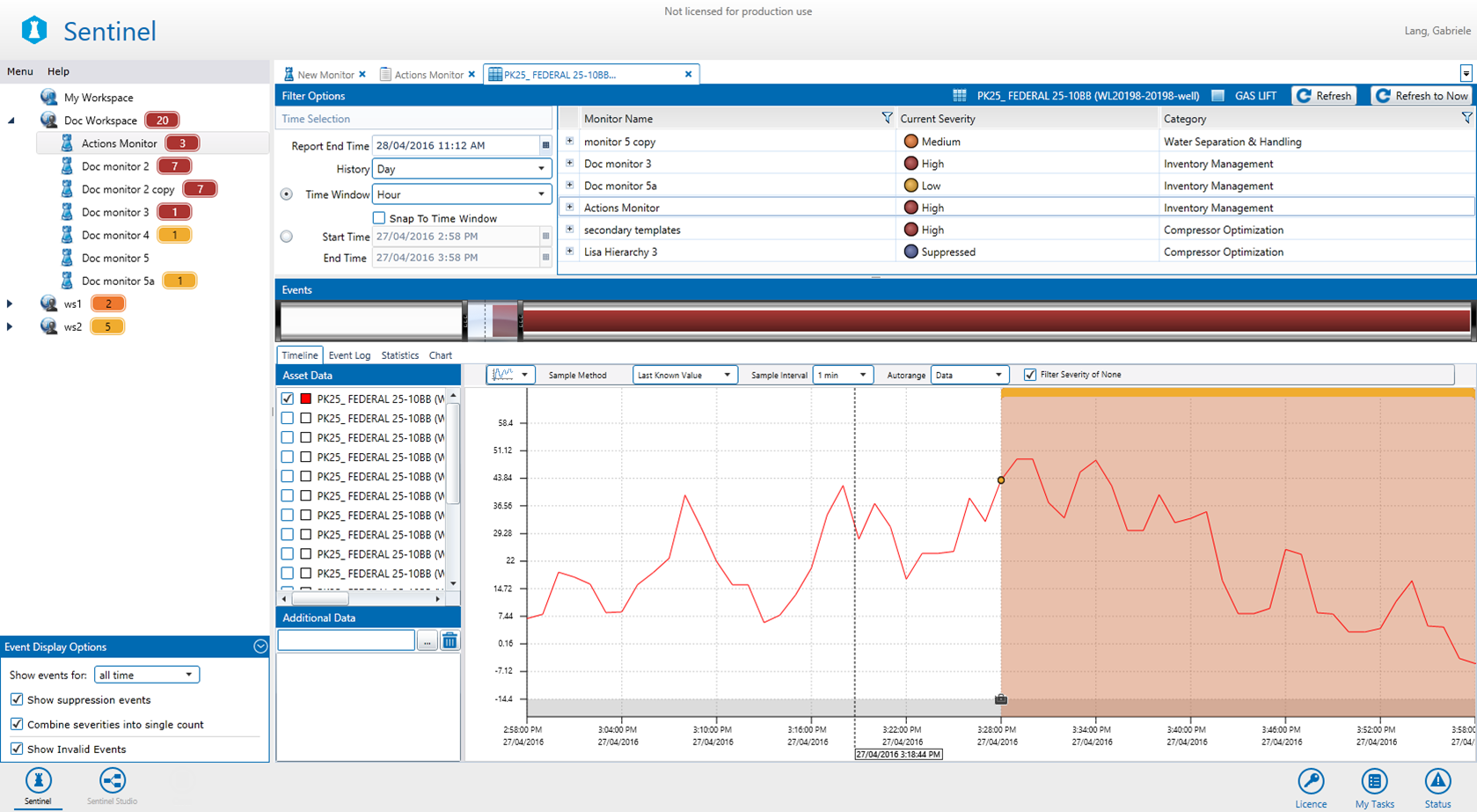Open My Tasks icon

coord(1374,782)
